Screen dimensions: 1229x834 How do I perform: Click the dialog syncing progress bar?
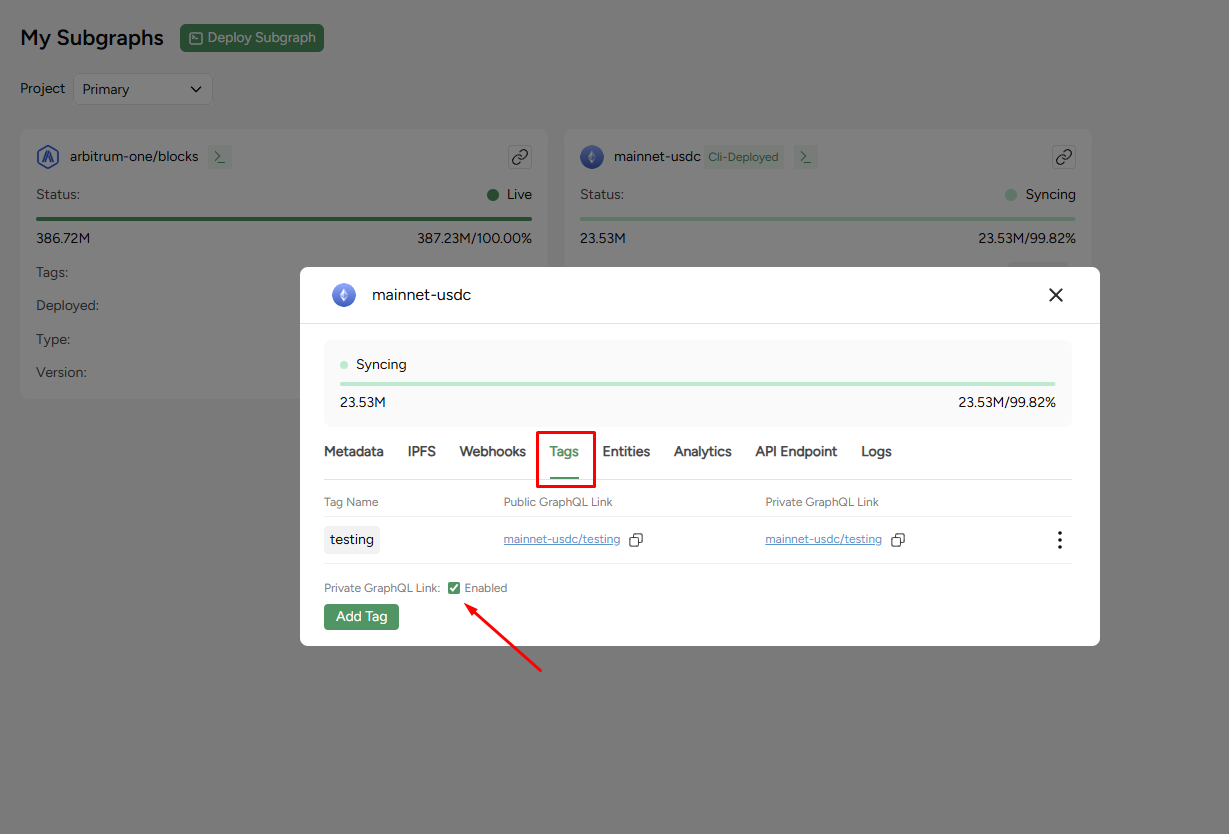point(698,383)
